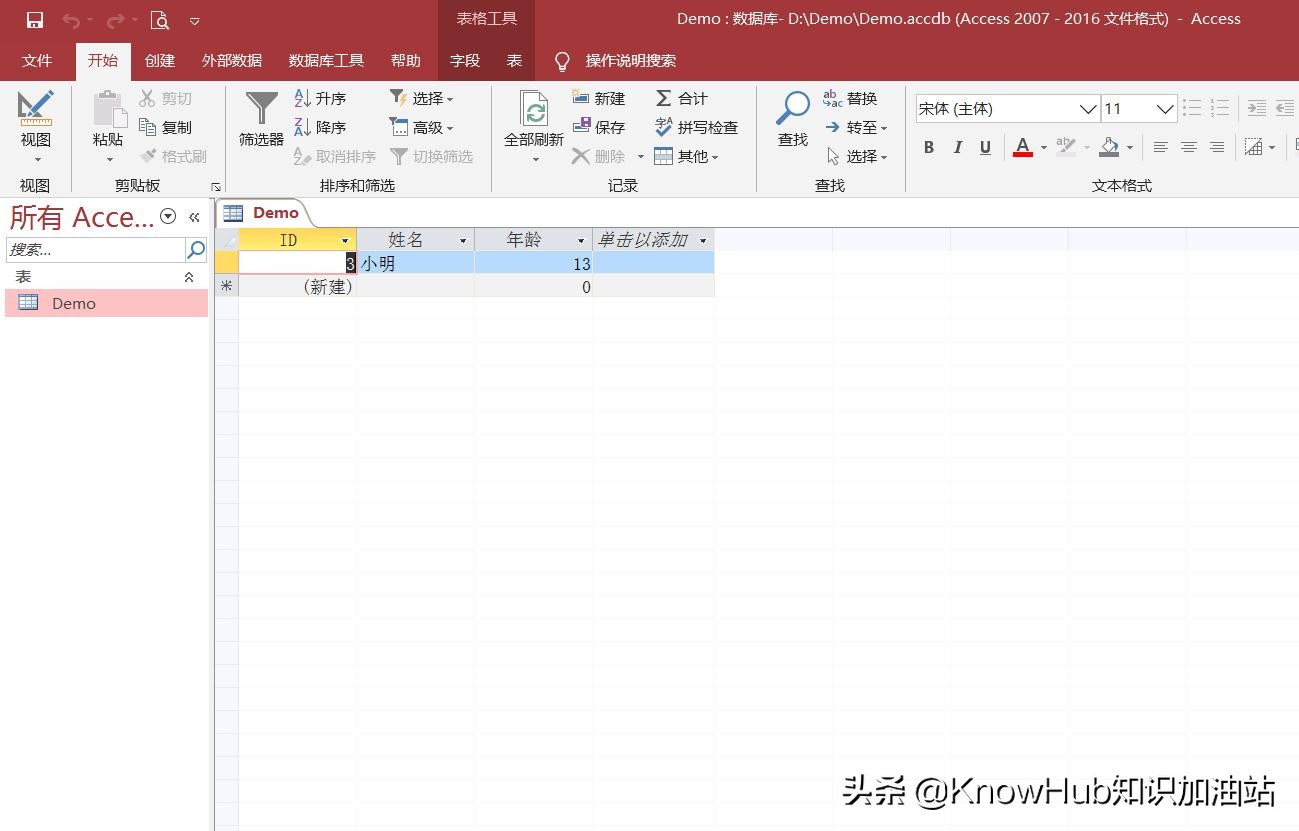
Task: Toggle bold formatting
Action: (x=928, y=147)
